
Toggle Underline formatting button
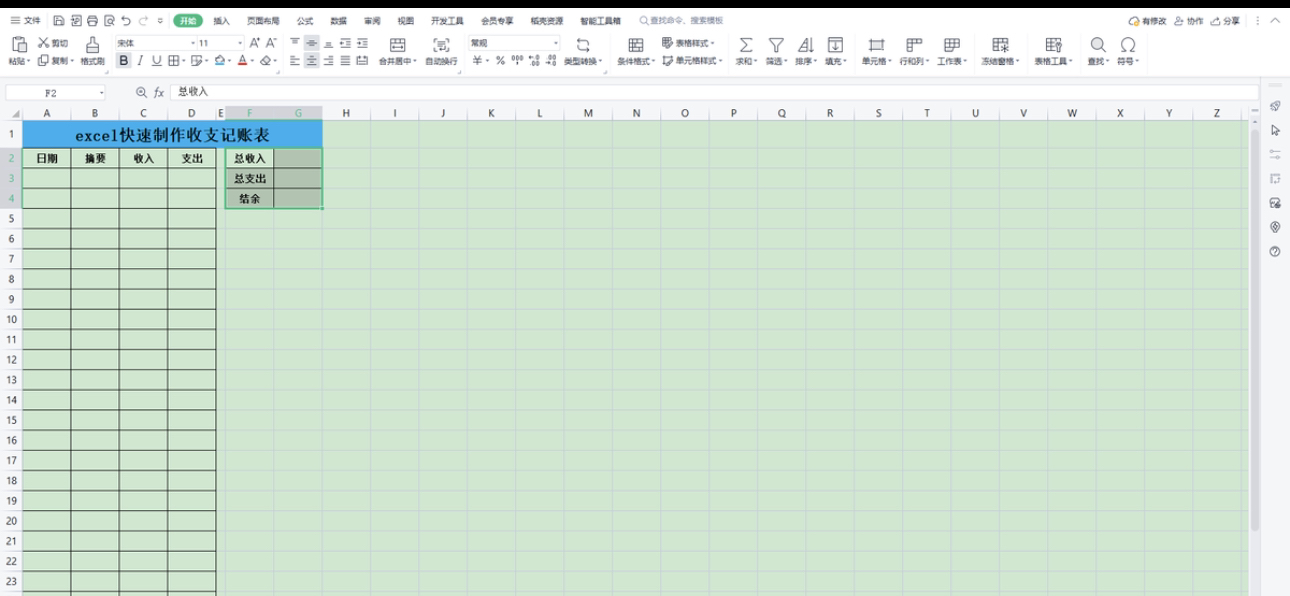pos(156,61)
